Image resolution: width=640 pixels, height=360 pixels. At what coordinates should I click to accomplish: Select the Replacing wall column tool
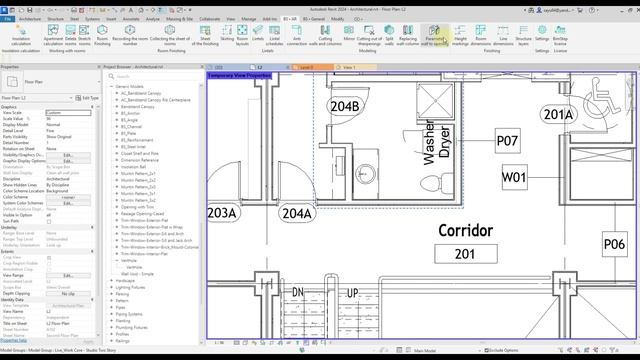coord(408,35)
